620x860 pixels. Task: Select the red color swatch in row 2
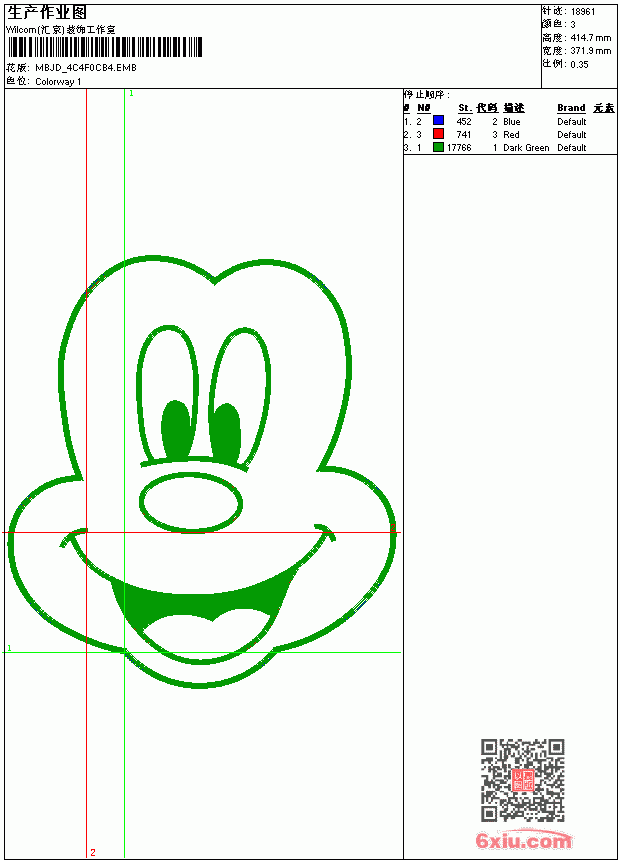click(x=438, y=134)
